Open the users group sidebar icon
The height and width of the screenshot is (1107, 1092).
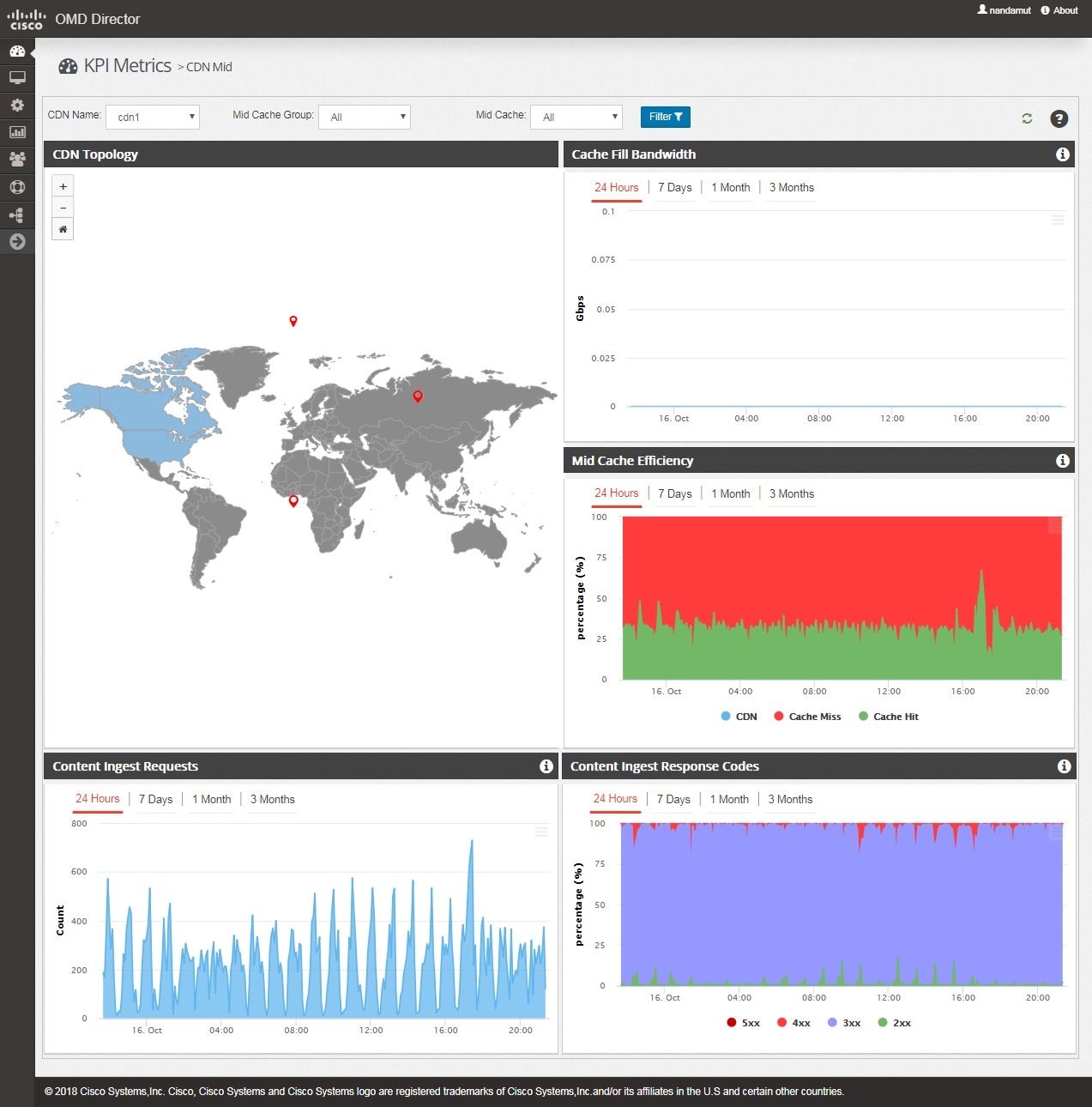pyautogui.click(x=17, y=159)
